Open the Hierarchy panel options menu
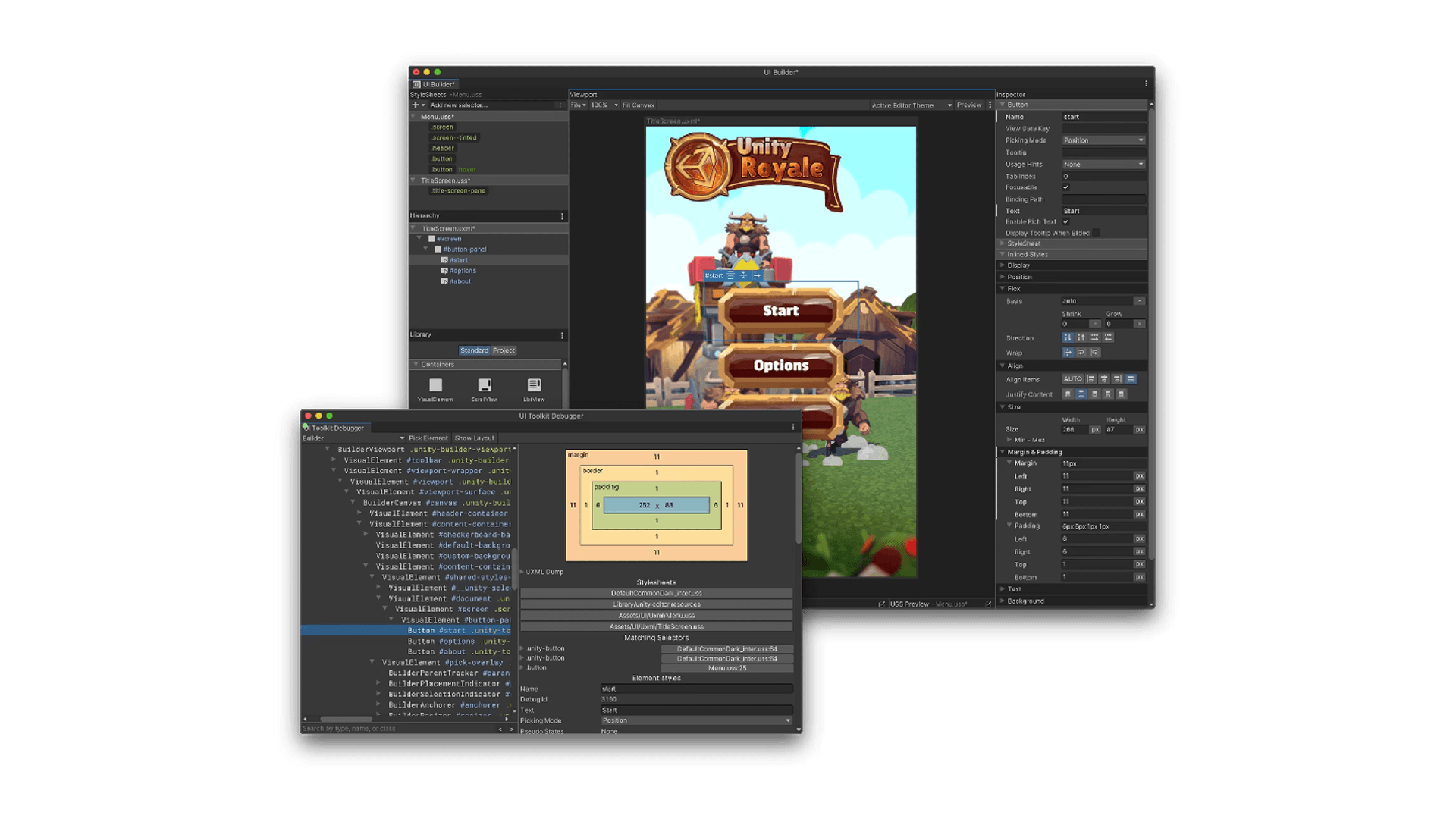This screenshot has height=819, width=1456. pyautogui.click(x=562, y=216)
